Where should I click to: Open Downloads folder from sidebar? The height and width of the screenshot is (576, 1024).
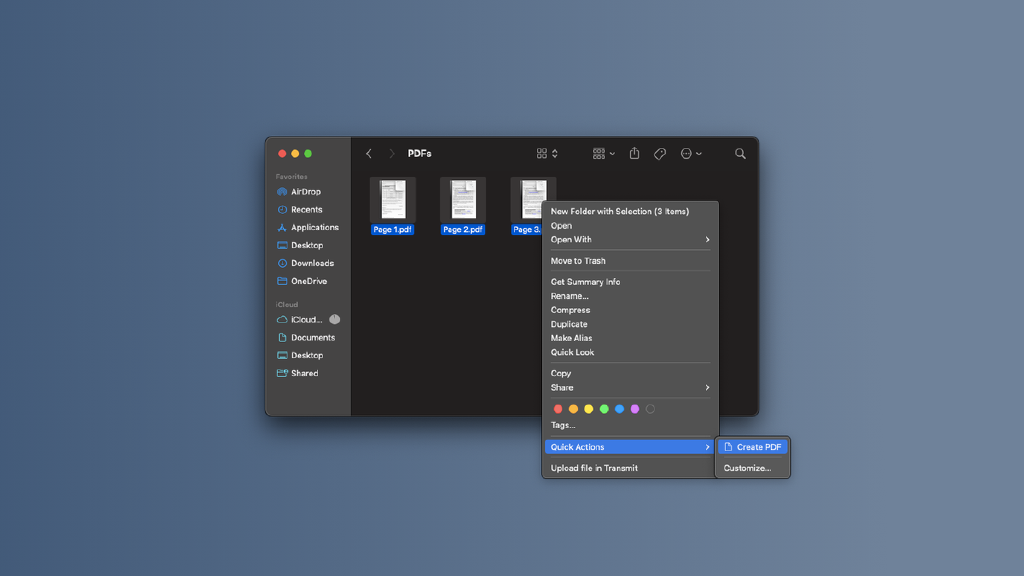click(x=312, y=263)
